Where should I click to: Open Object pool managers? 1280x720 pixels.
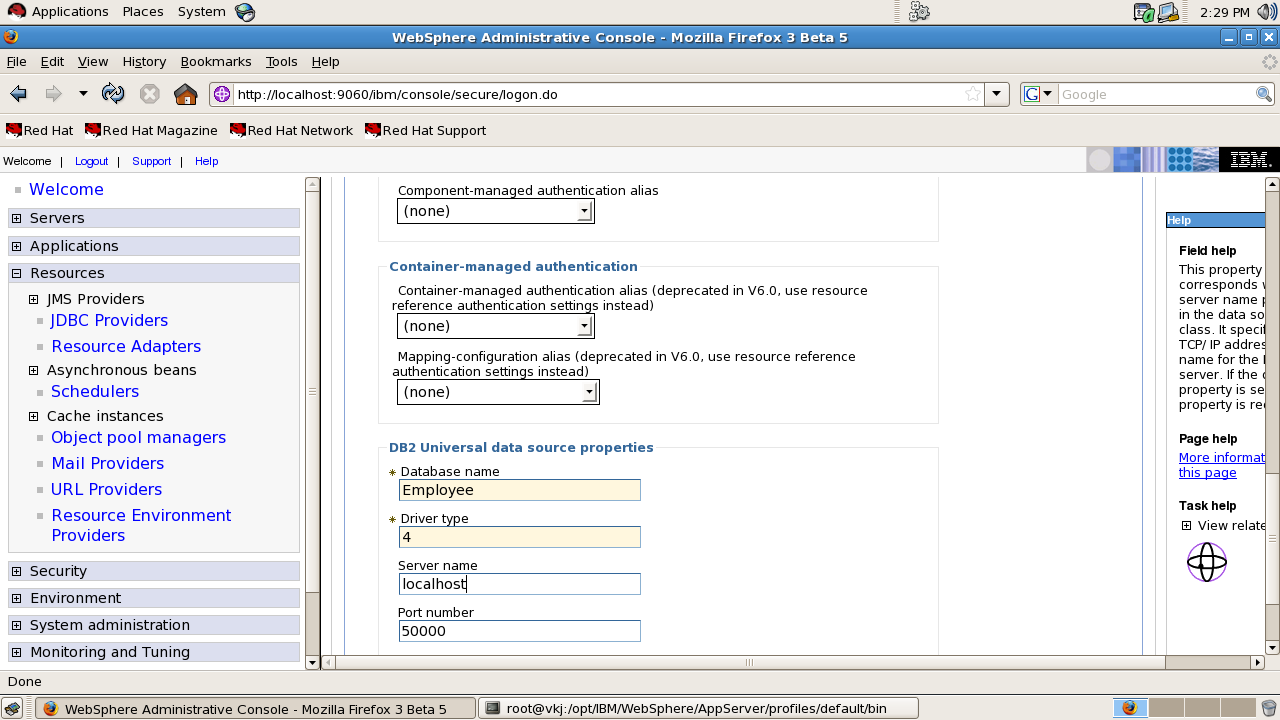click(138, 437)
